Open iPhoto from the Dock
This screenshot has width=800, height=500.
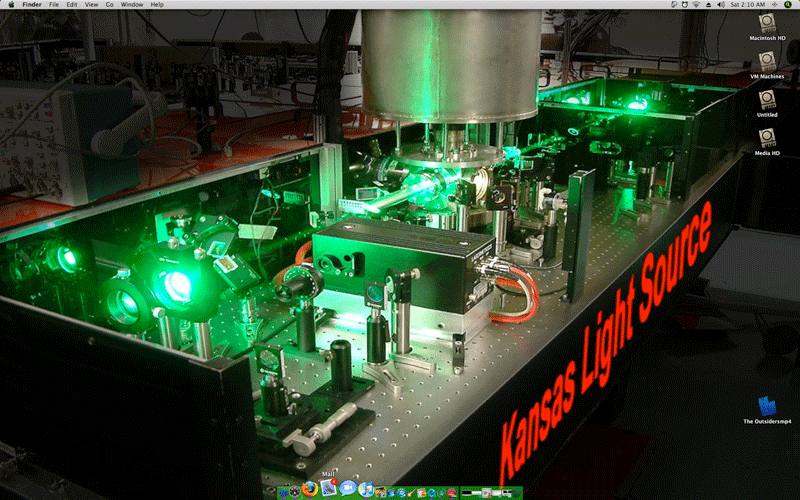[x=381, y=493]
